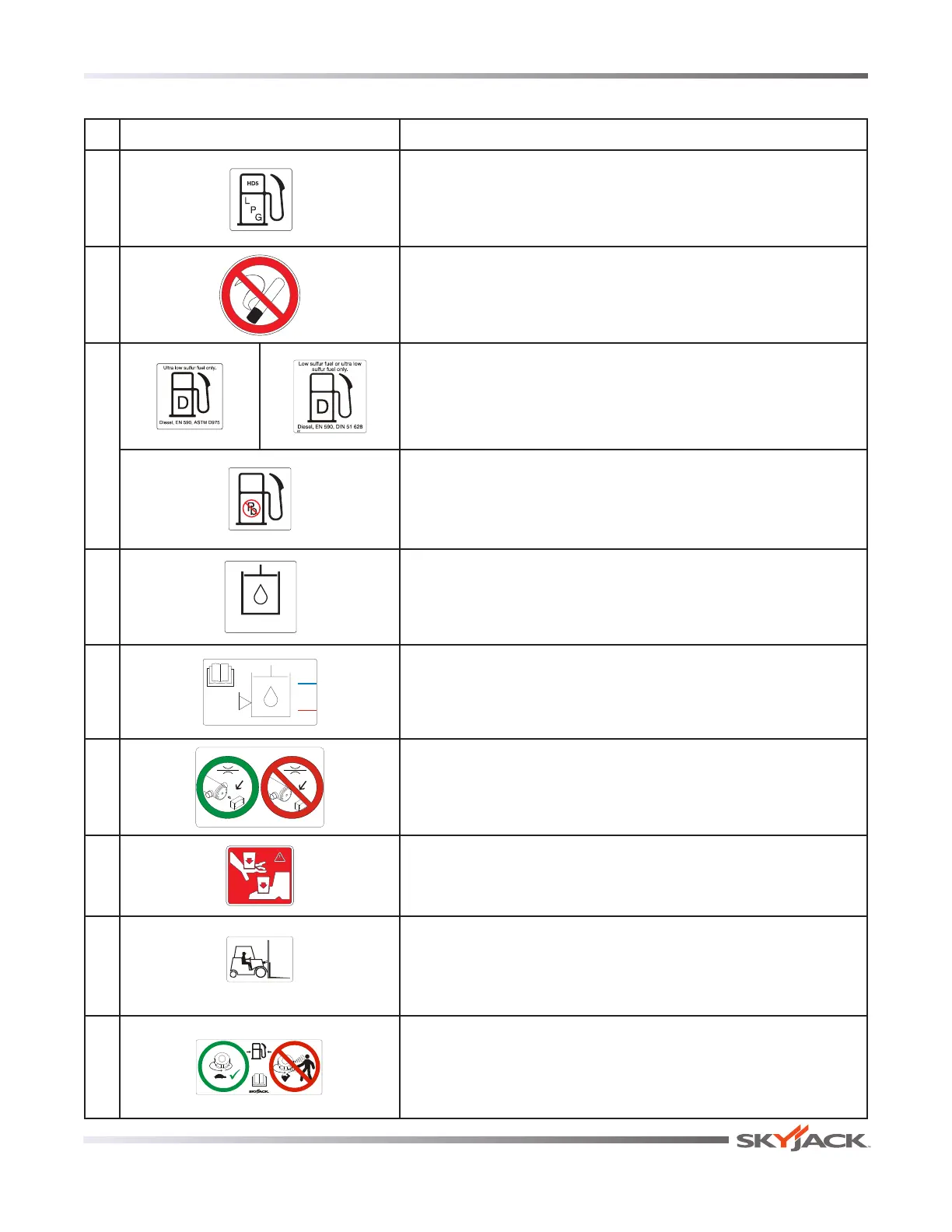952x1232 pixels.
Task: Click the red minimum oil level line
Action: tap(307, 710)
